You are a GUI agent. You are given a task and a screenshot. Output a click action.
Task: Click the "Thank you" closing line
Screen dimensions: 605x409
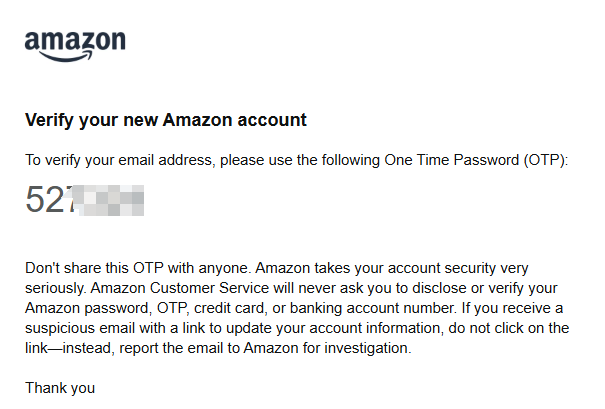60,388
